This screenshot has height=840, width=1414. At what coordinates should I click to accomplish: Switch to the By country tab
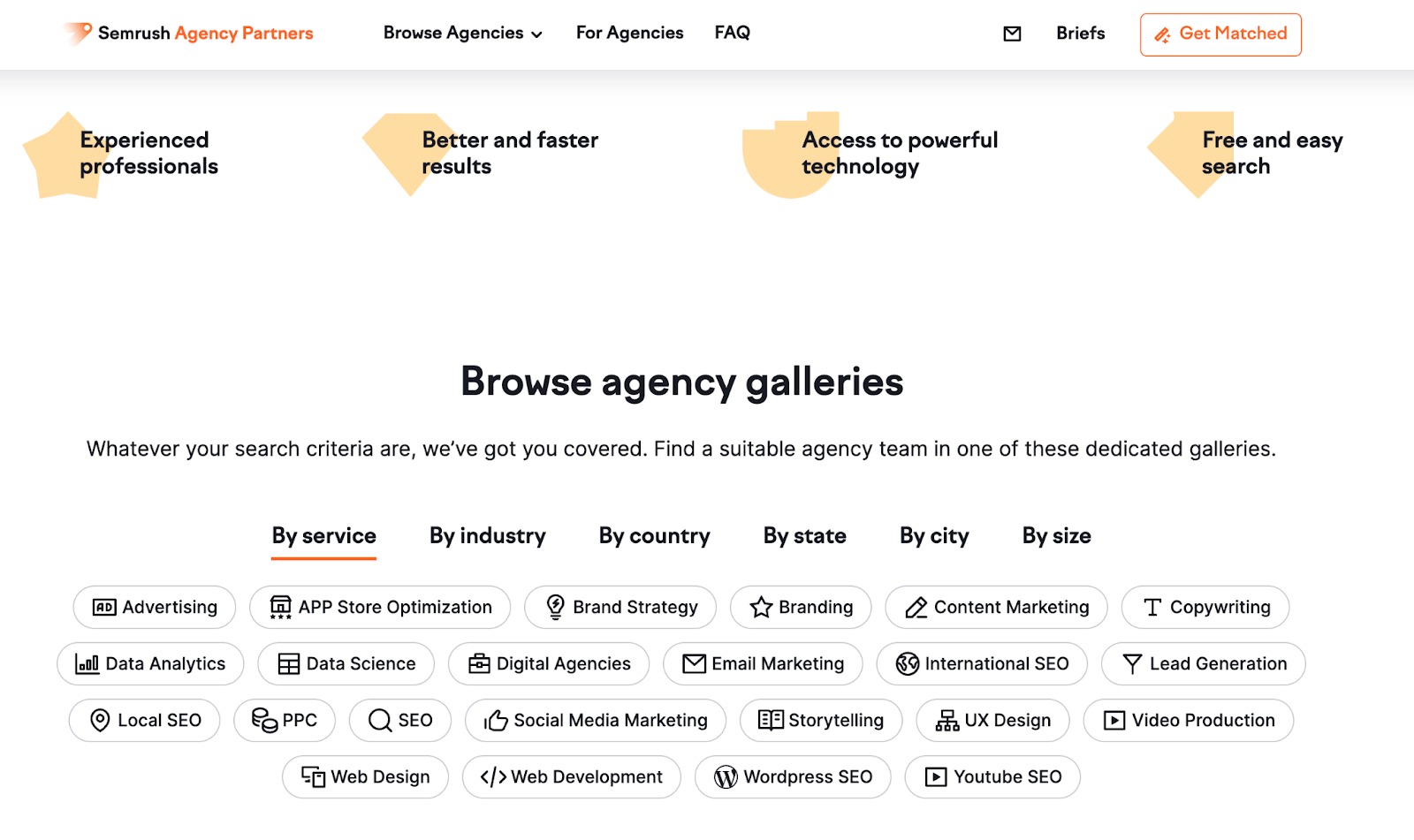point(653,536)
